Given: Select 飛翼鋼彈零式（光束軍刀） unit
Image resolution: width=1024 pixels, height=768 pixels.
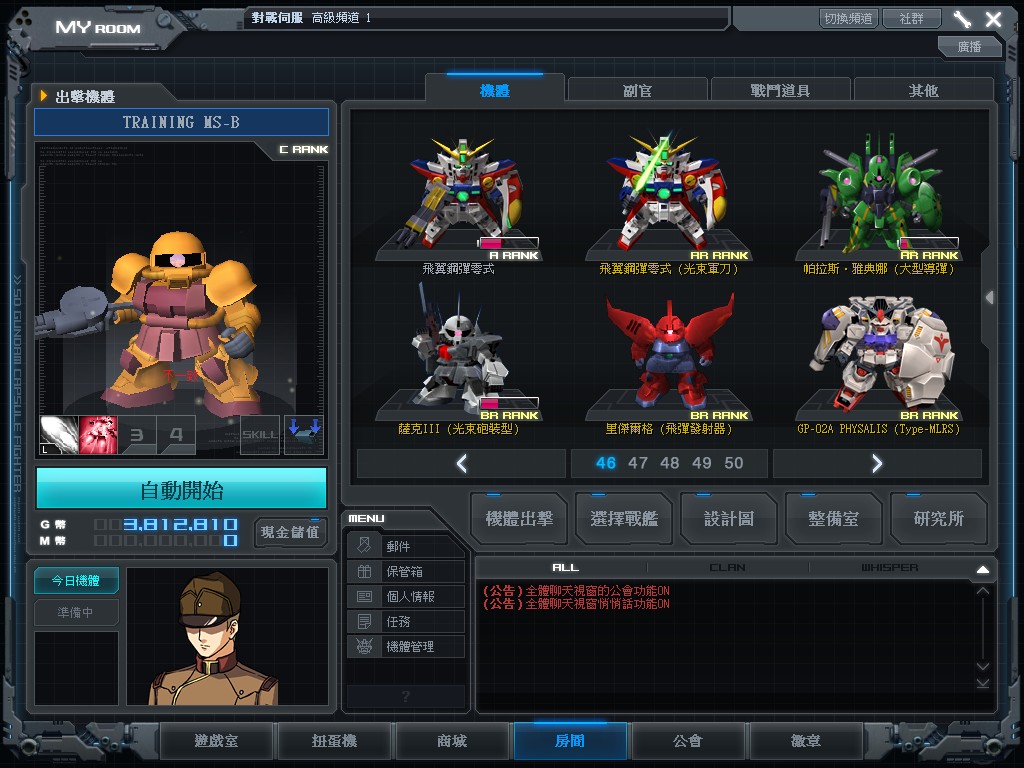Looking at the screenshot, I should point(669,204).
